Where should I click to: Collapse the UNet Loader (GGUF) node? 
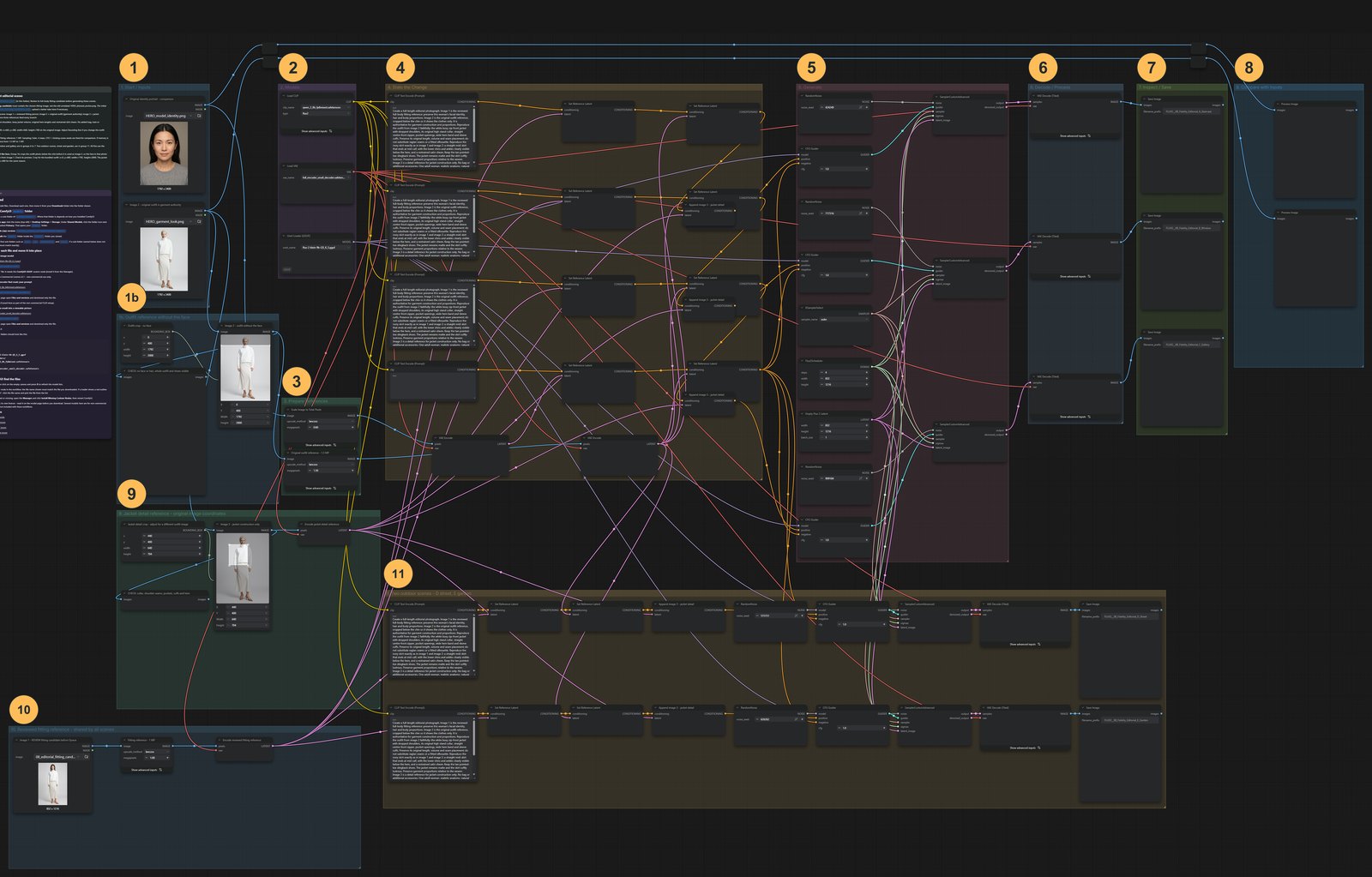point(284,236)
